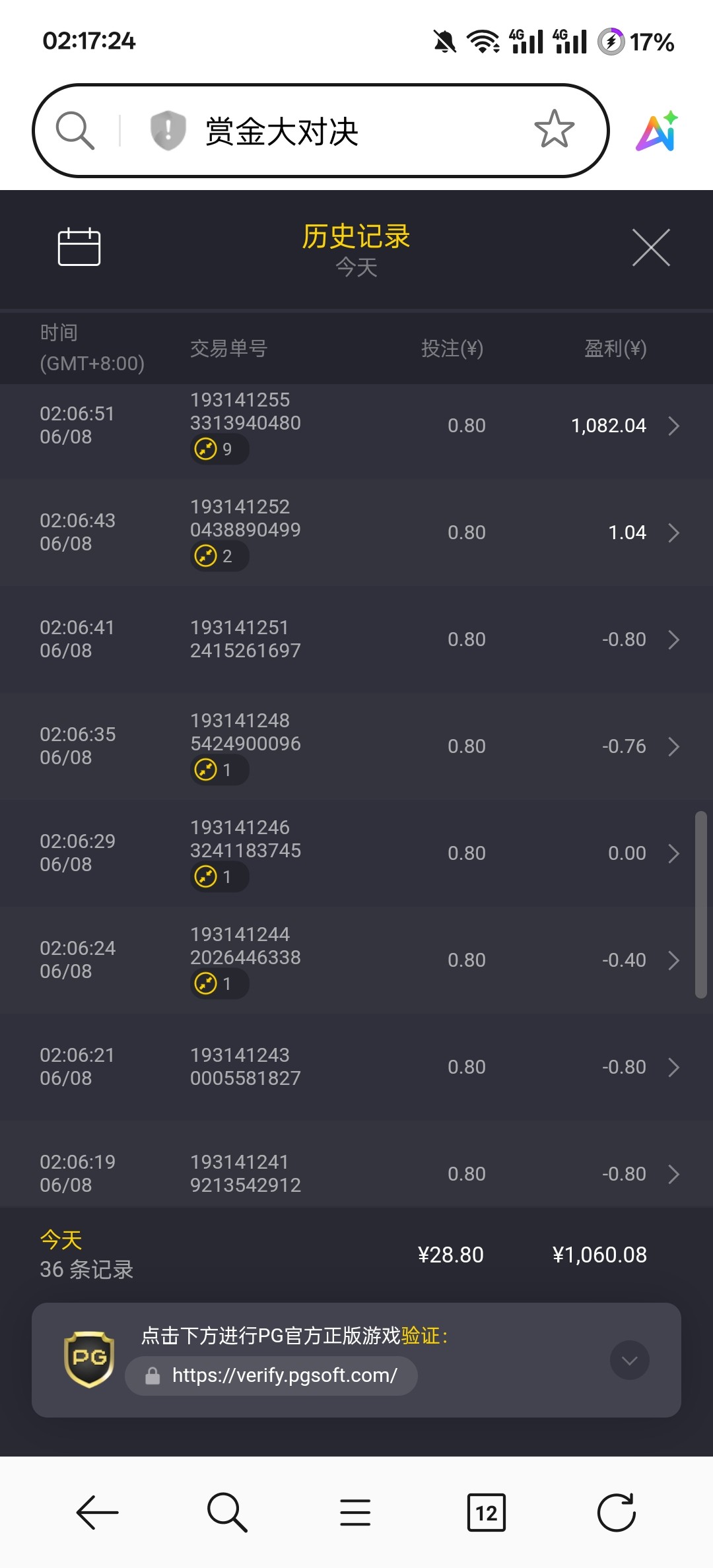Image resolution: width=713 pixels, height=1568 pixels.
Task: Open the calendar date filter icon
Action: 79,247
